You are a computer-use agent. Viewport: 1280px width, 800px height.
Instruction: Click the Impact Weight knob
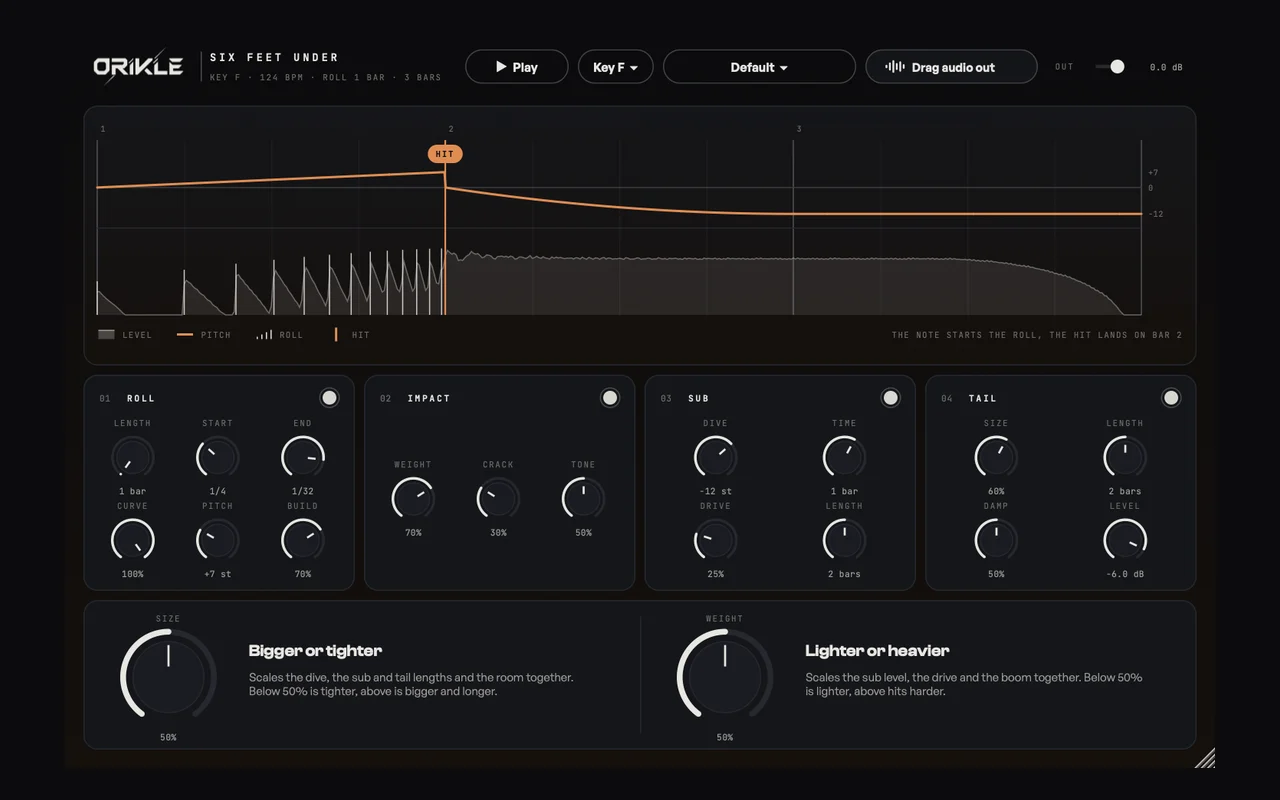point(413,498)
